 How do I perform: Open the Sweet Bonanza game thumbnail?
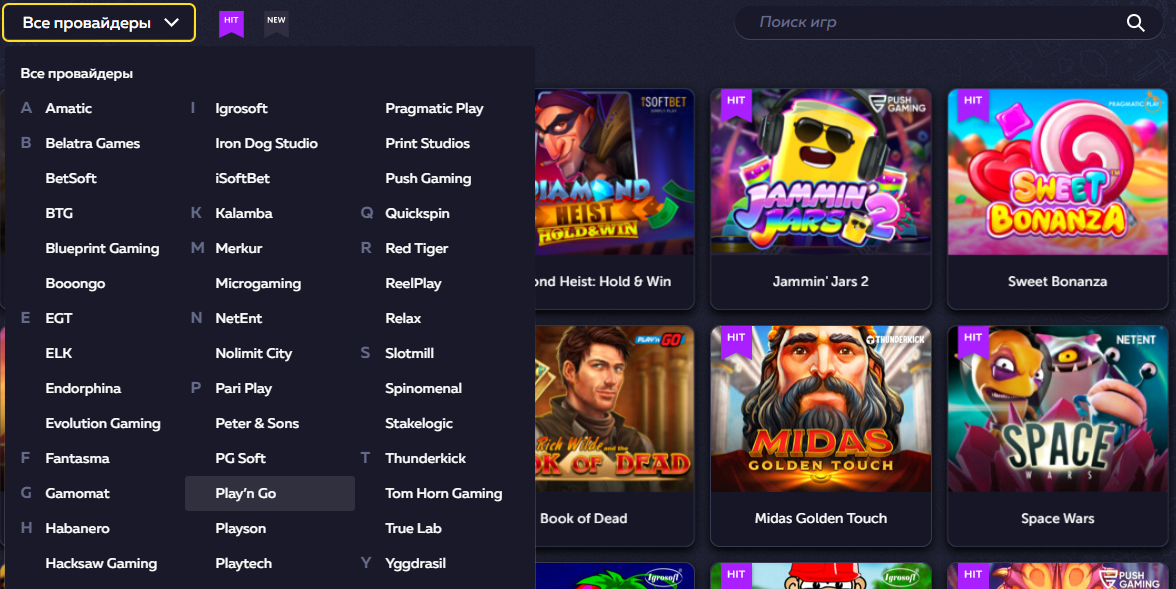coord(1058,172)
